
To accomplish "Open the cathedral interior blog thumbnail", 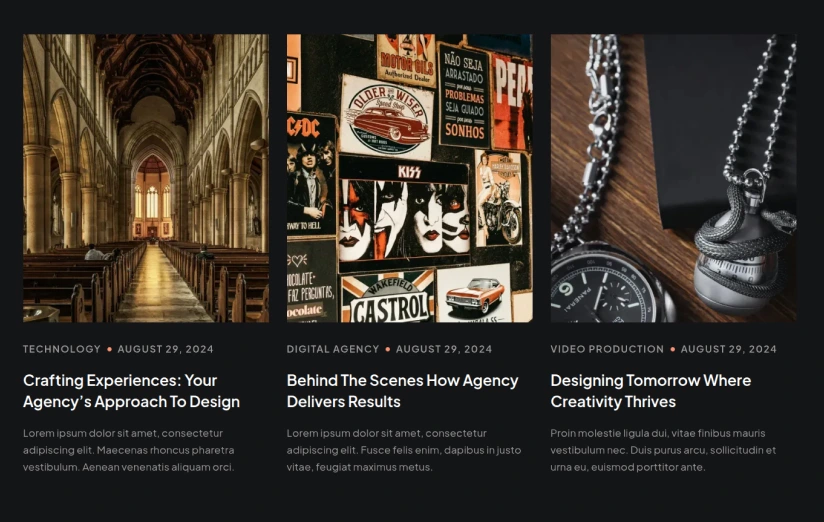I will point(146,178).
